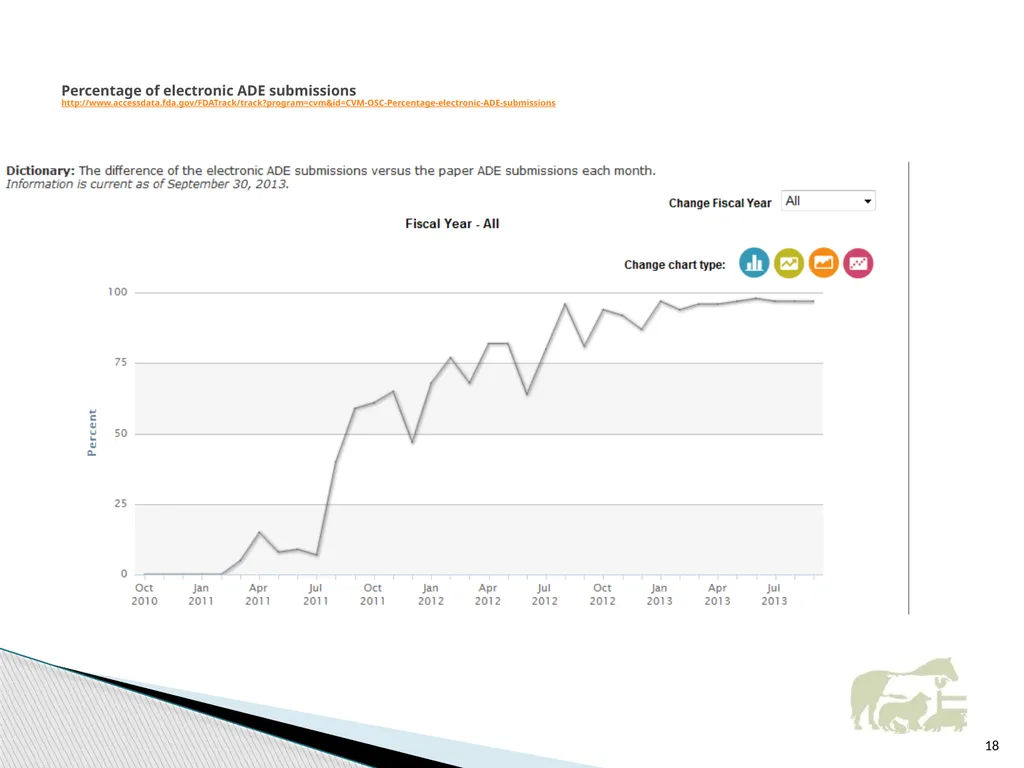
Task: Click the 'Percentage of electronic ADE submissions' heading
Action: [209, 90]
